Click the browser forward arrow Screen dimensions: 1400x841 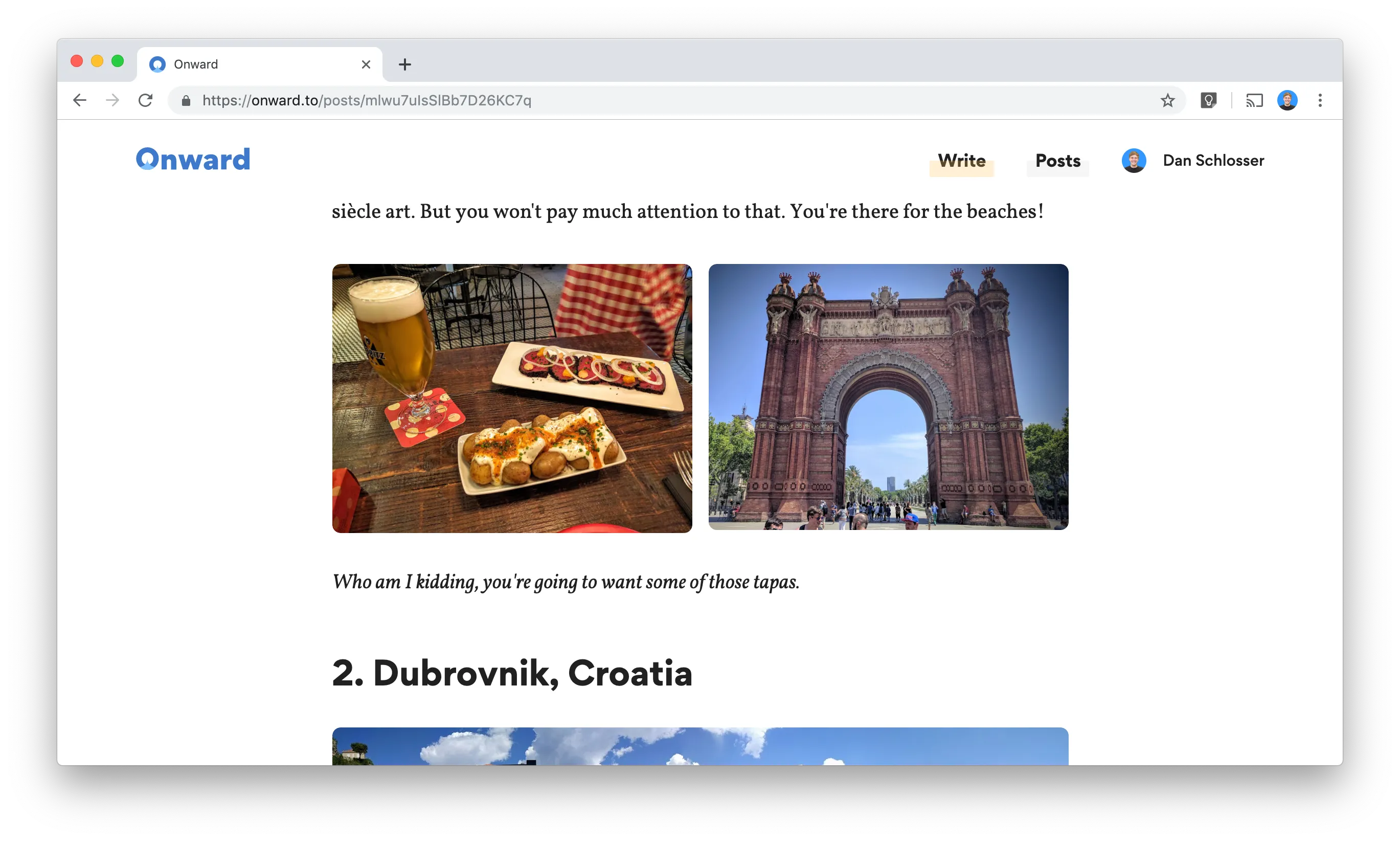click(112, 100)
